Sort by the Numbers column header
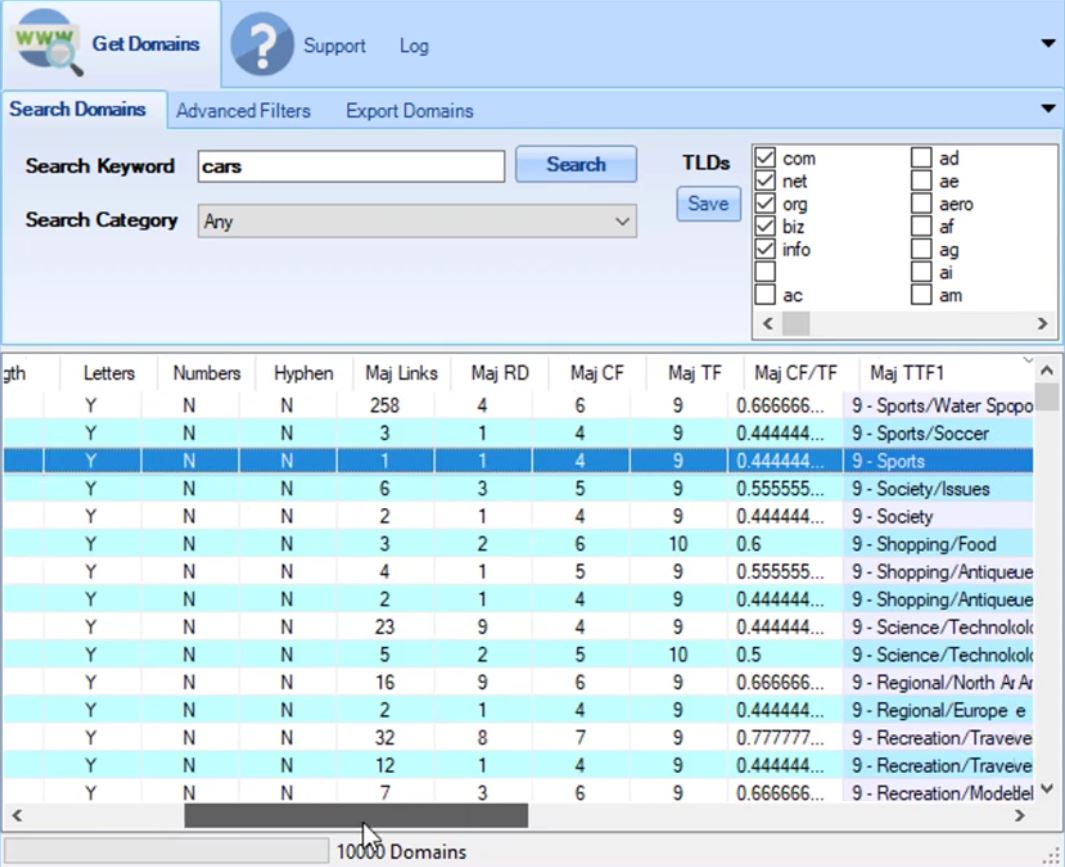The image size is (1065, 867). pos(206,373)
